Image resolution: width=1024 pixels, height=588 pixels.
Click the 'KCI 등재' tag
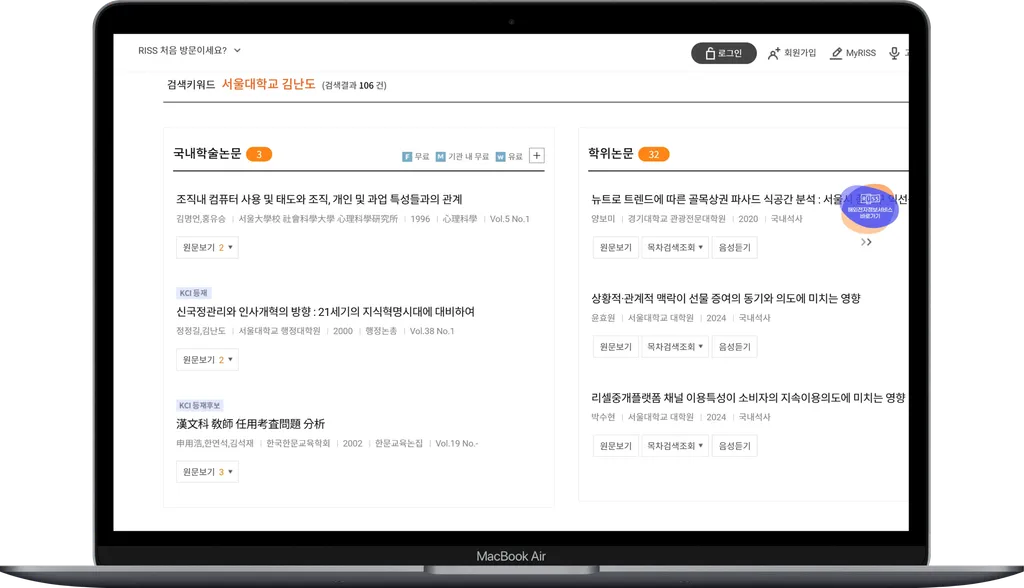click(193, 293)
